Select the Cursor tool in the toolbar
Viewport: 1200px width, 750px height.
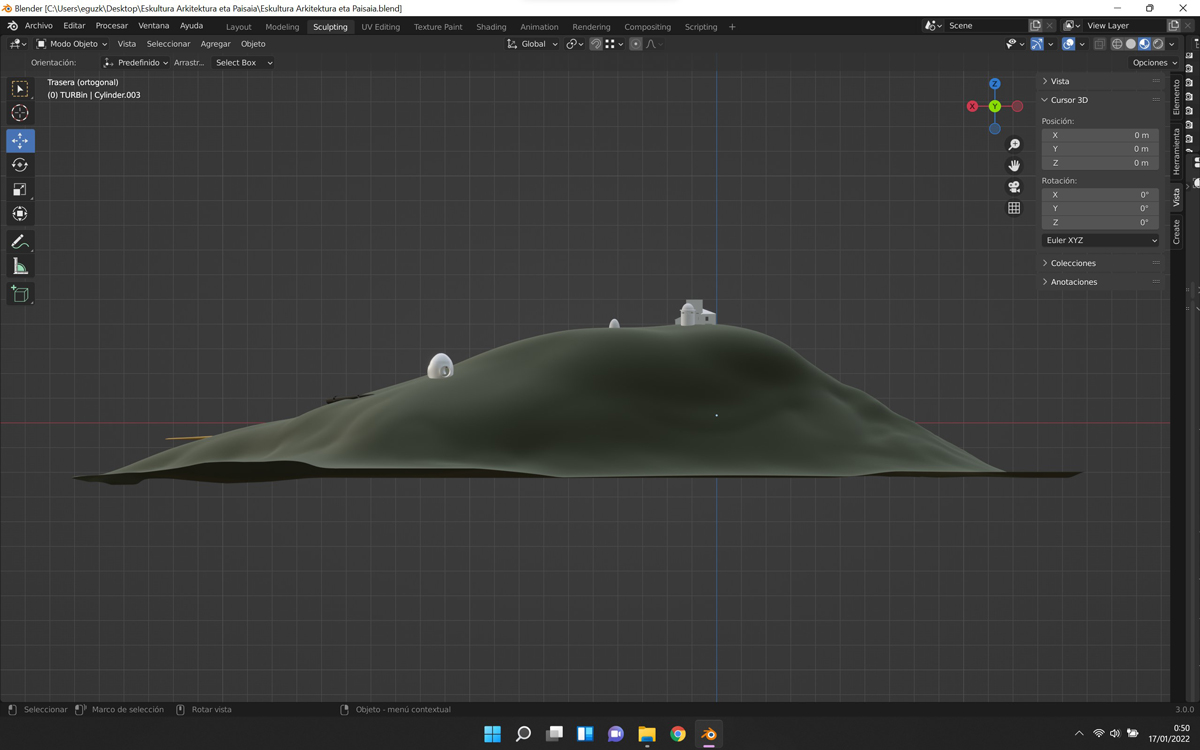pos(20,113)
